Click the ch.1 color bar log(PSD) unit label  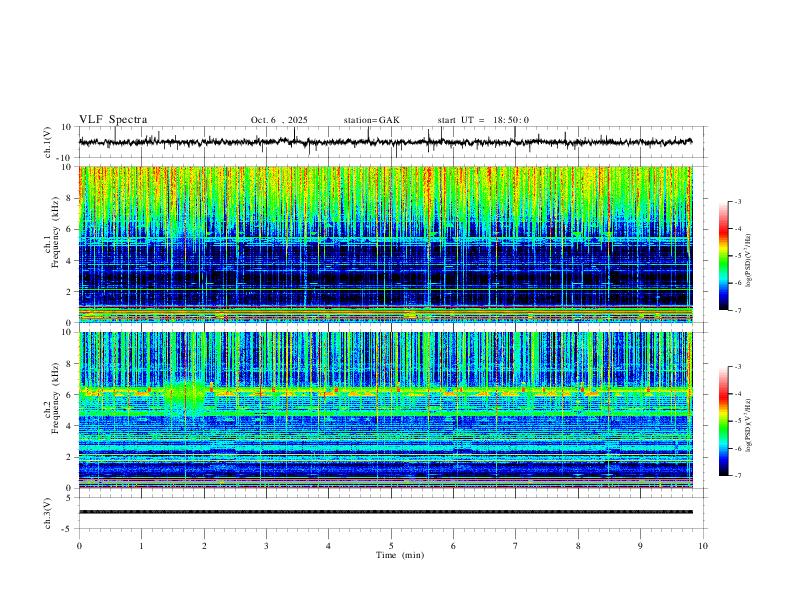(749, 261)
